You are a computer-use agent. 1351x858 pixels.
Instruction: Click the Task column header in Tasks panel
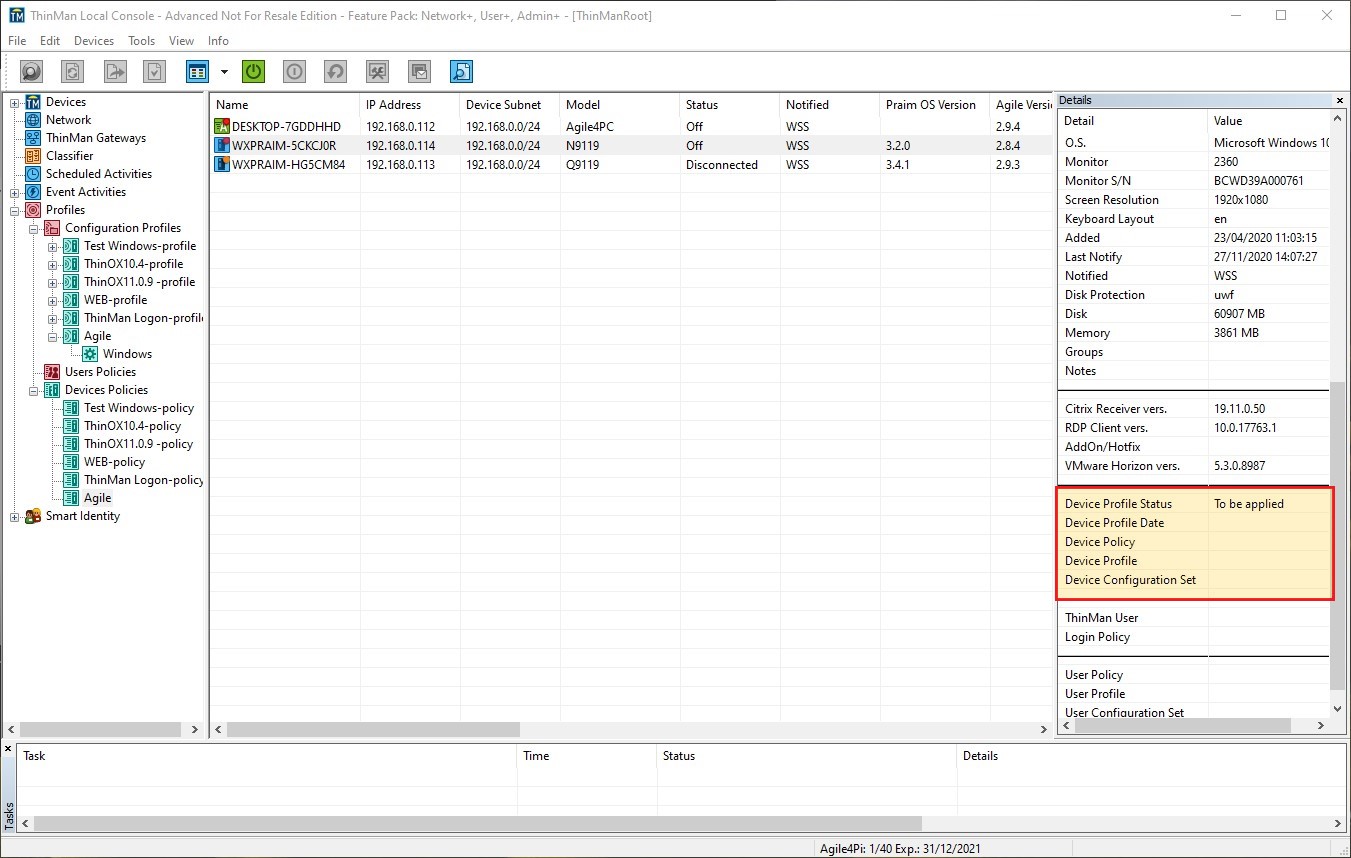(267, 756)
